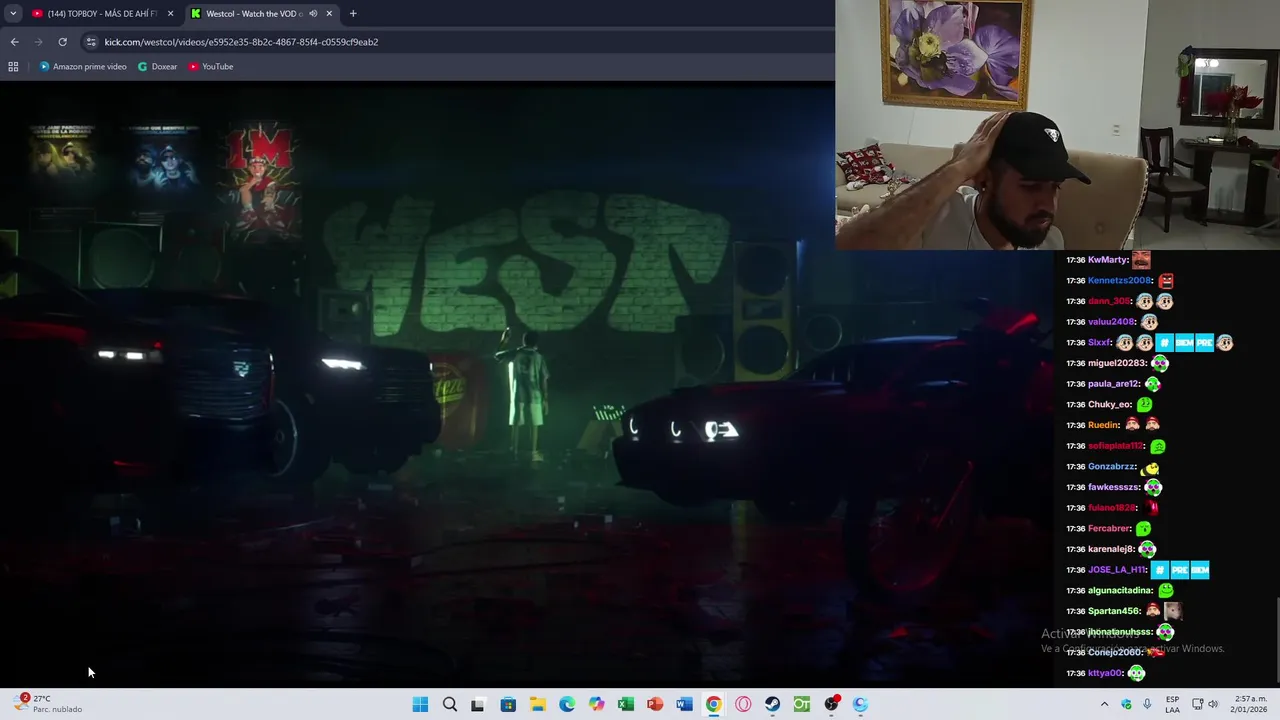The width and height of the screenshot is (1280, 720).
Task: Launch Microsoft Edge from the taskbar
Action: [567, 704]
